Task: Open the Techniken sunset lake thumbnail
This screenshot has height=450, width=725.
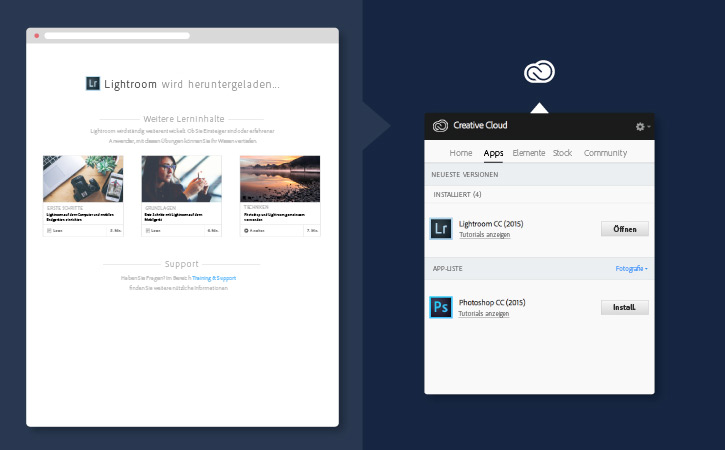Action: pos(280,179)
